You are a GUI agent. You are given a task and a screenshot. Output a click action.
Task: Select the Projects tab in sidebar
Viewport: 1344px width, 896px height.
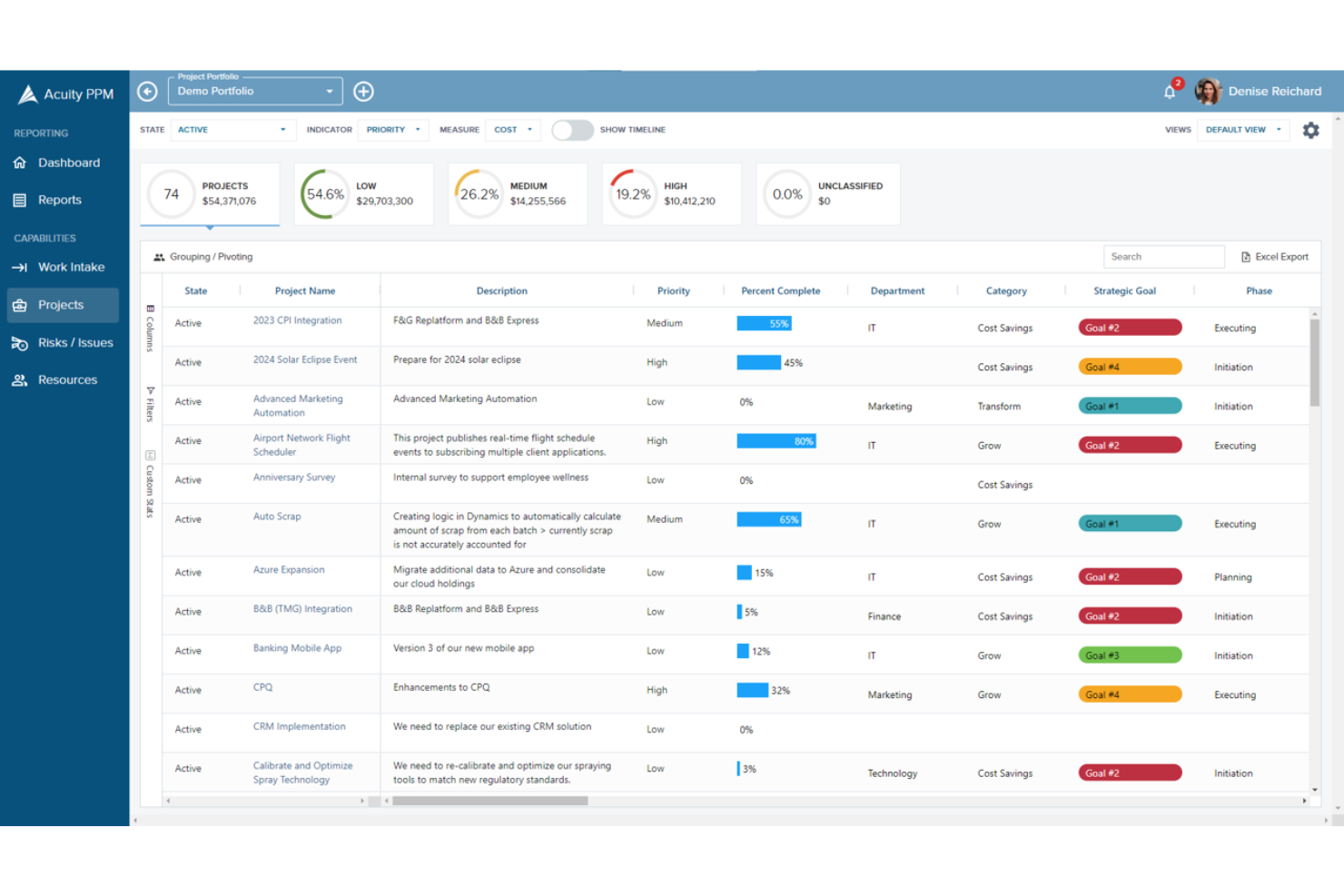[61, 304]
